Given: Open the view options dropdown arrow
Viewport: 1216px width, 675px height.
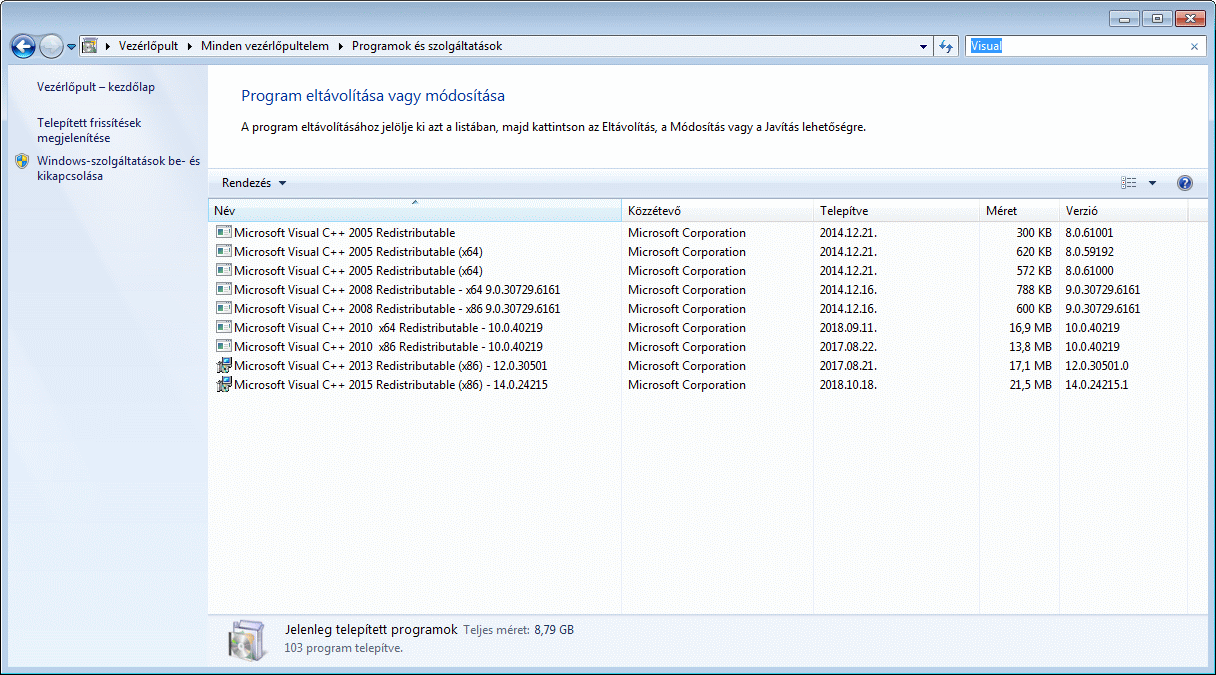Looking at the screenshot, I should [x=1152, y=183].
